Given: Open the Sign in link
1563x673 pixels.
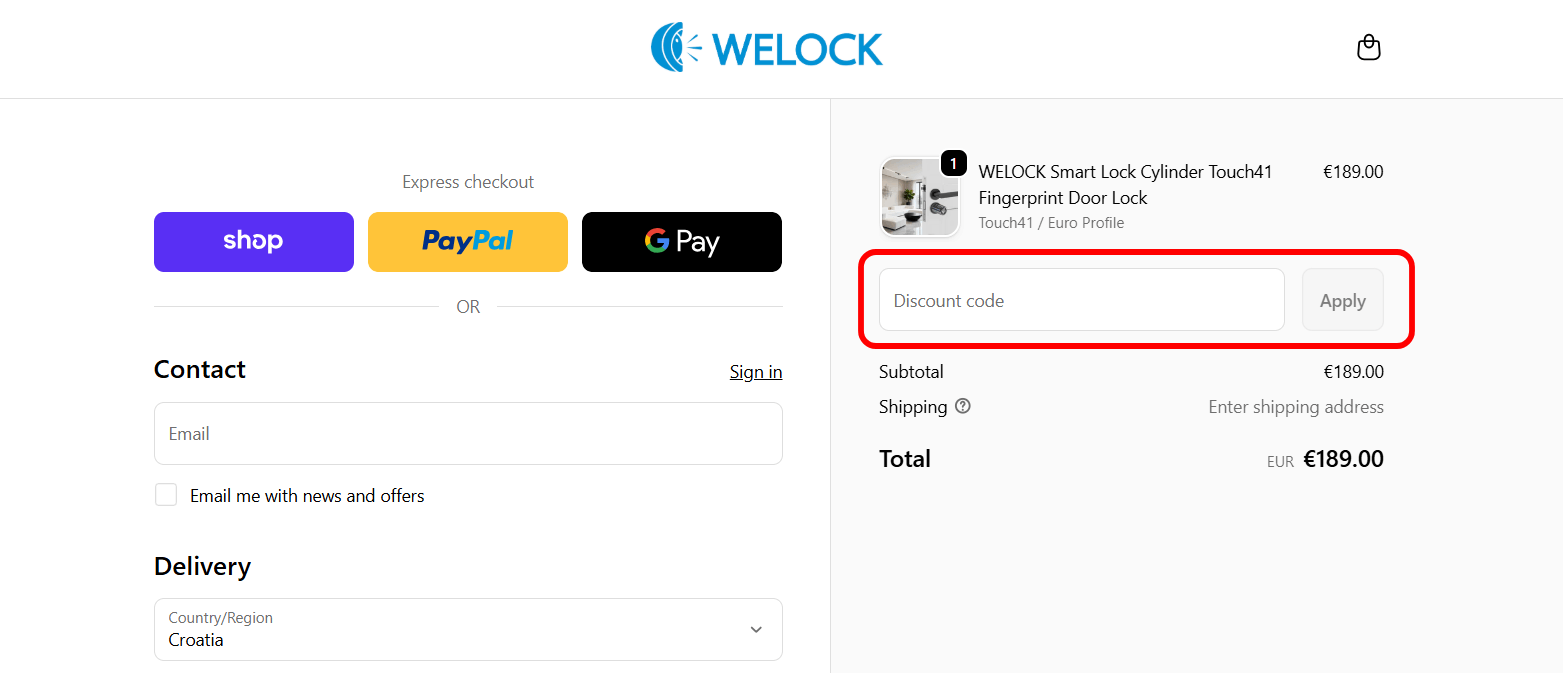Looking at the screenshot, I should coord(755,371).
